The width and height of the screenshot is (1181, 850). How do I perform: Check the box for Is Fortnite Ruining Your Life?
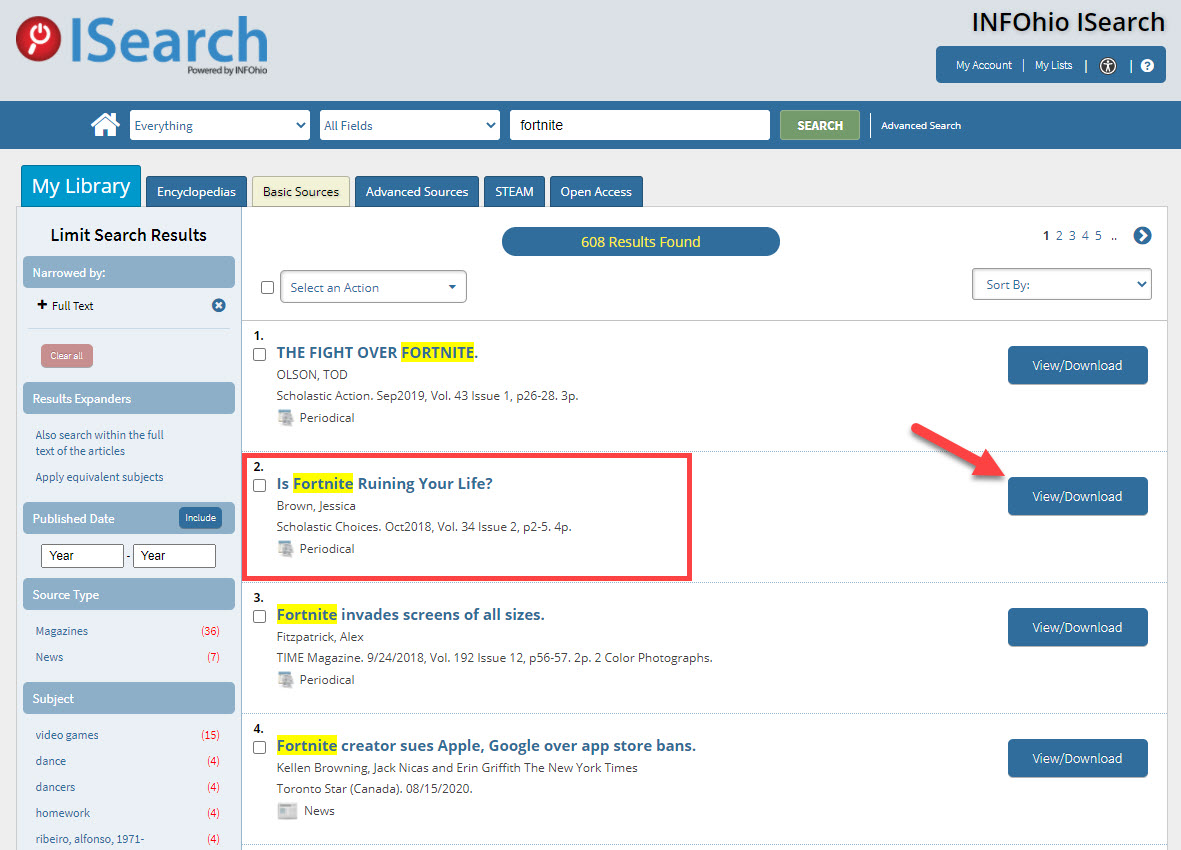point(260,486)
